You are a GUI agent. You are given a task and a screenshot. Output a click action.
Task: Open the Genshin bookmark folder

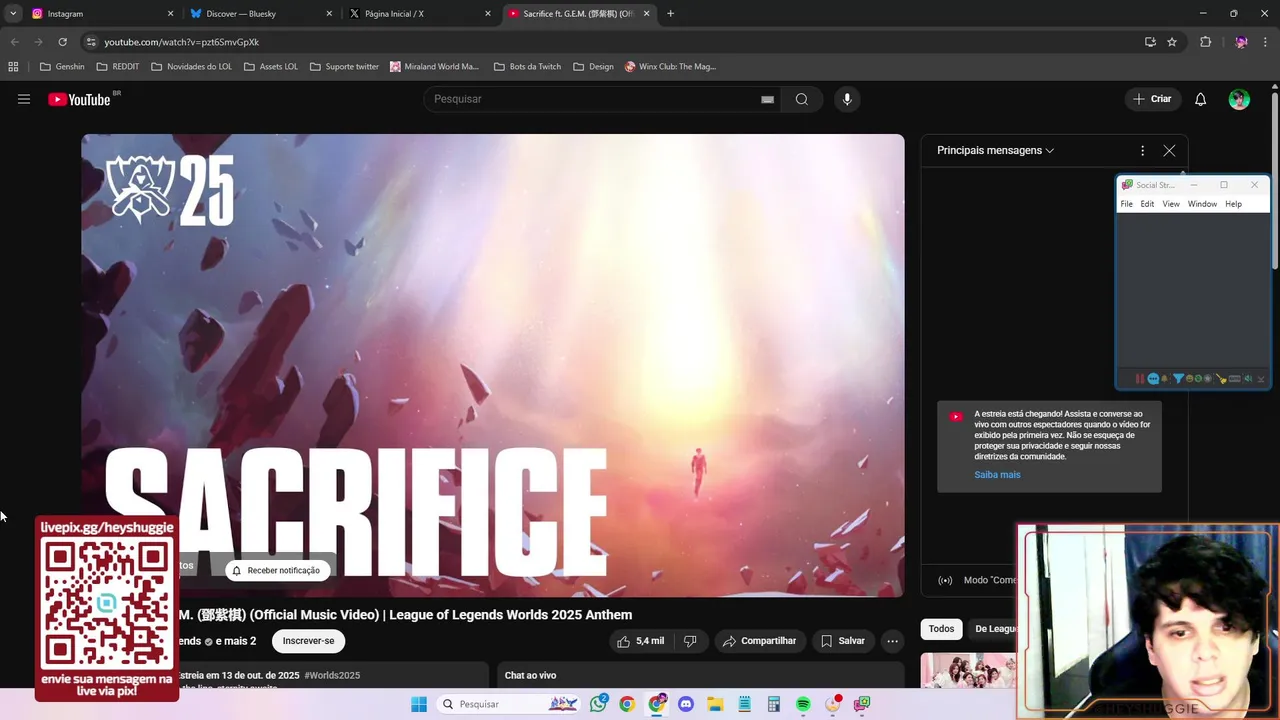pos(61,67)
